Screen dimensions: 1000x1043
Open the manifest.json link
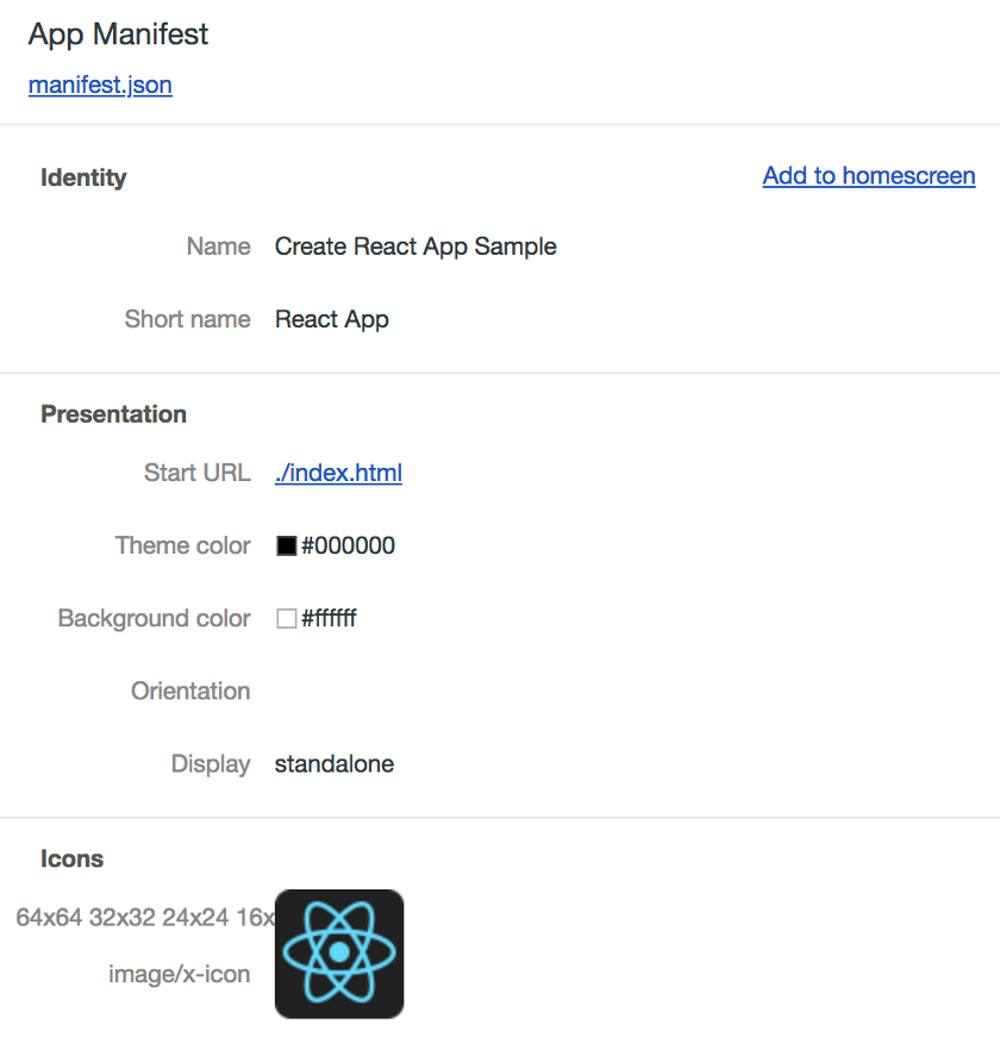[100, 84]
